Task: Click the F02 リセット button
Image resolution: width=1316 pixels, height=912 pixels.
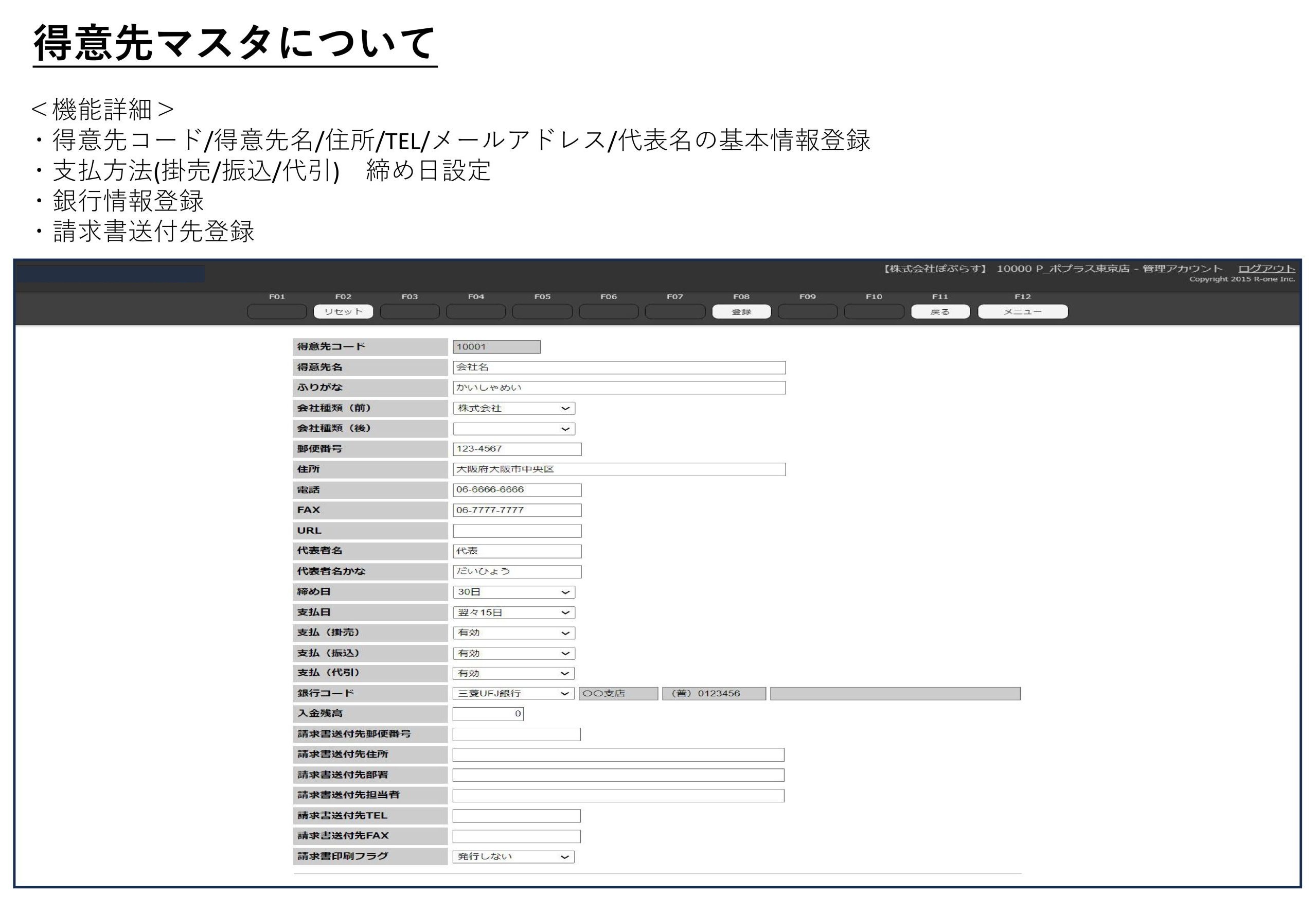Action: tap(343, 311)
